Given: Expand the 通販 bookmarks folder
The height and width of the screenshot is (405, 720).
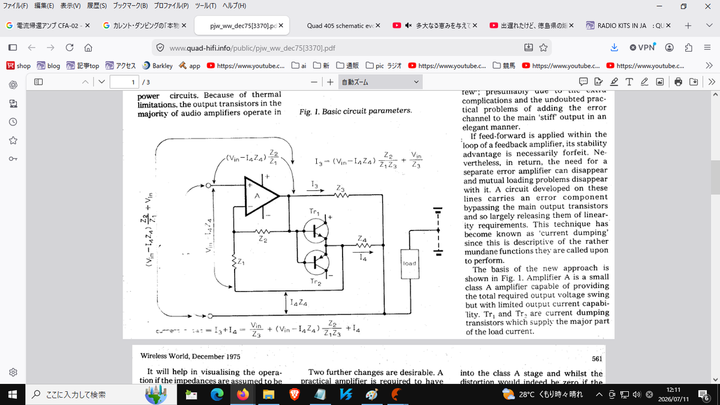Looking at the screenshot, I should (x=348, y=66).
